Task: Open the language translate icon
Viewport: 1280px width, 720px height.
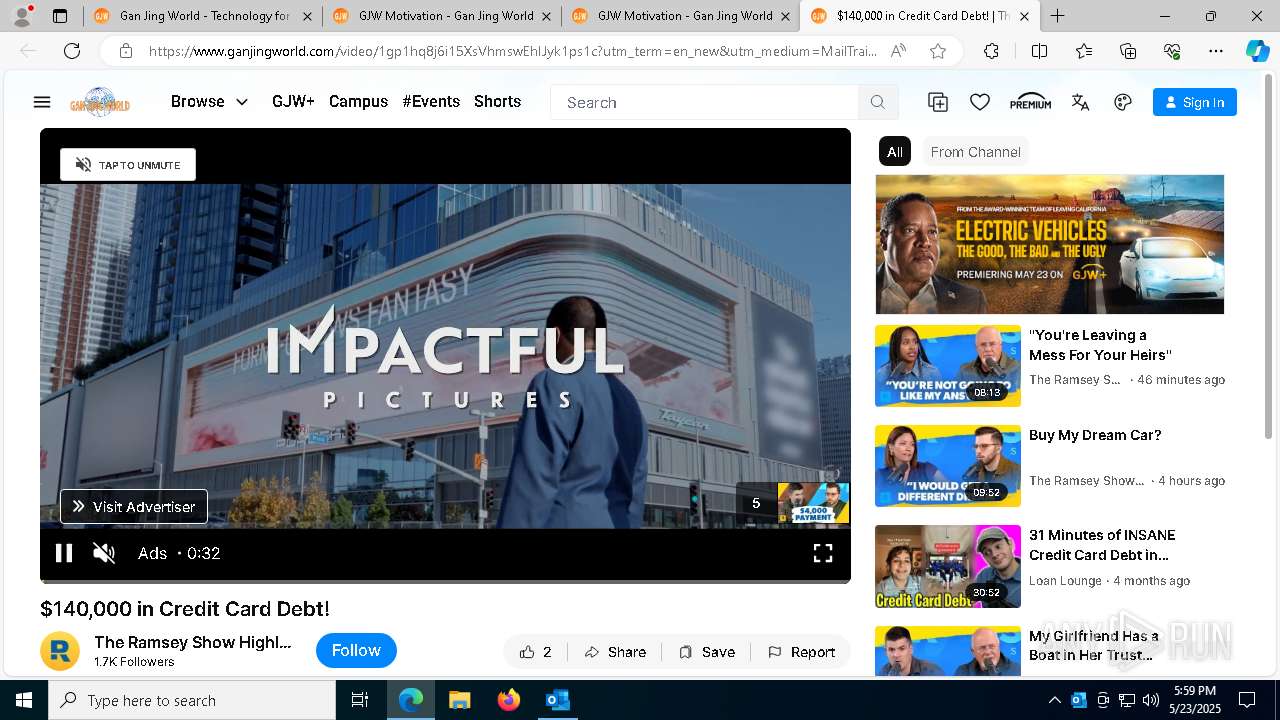Action: coord(1080,102)
